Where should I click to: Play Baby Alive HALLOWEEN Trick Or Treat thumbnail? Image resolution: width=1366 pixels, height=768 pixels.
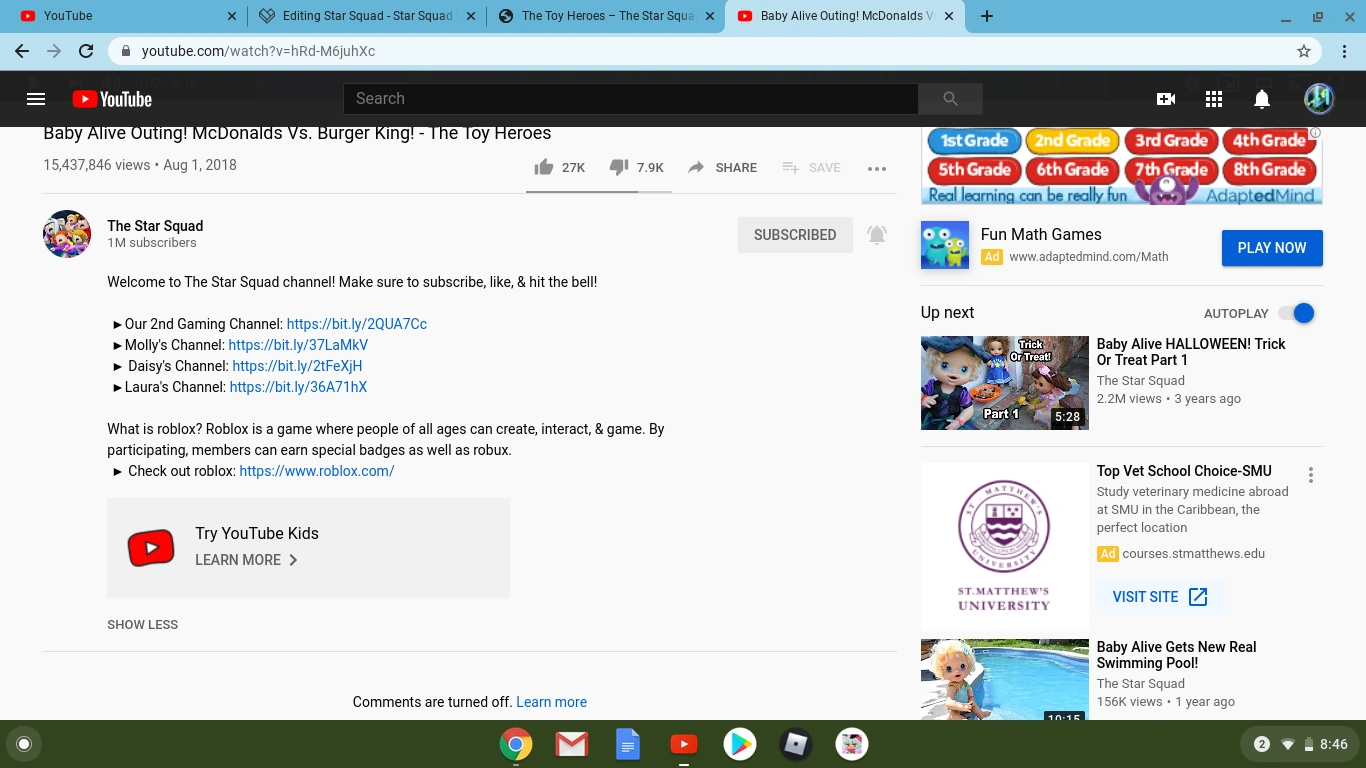click(1005, 383)
